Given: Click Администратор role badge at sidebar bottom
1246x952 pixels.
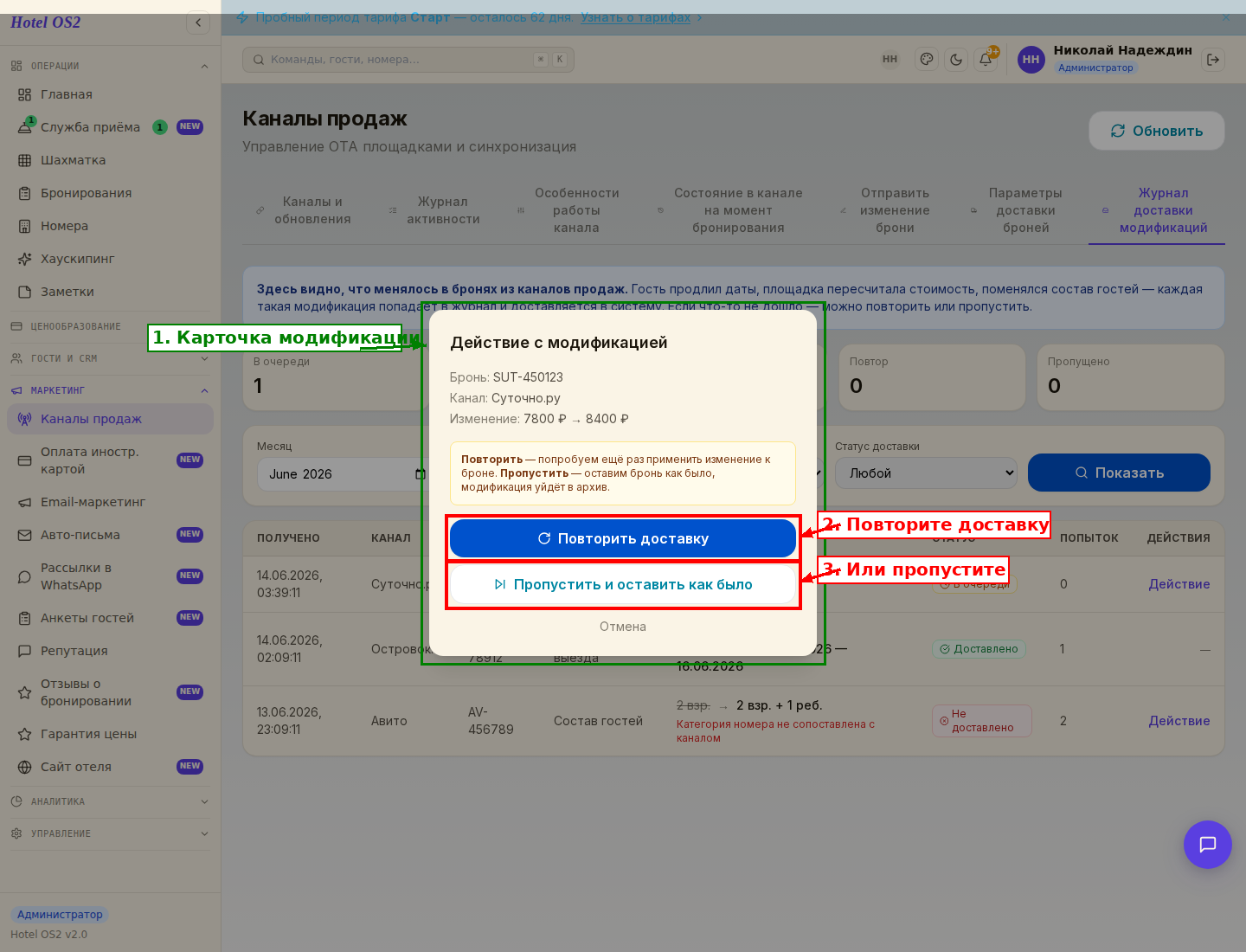Looking at the screenshot, I should [x=59, y=915].
